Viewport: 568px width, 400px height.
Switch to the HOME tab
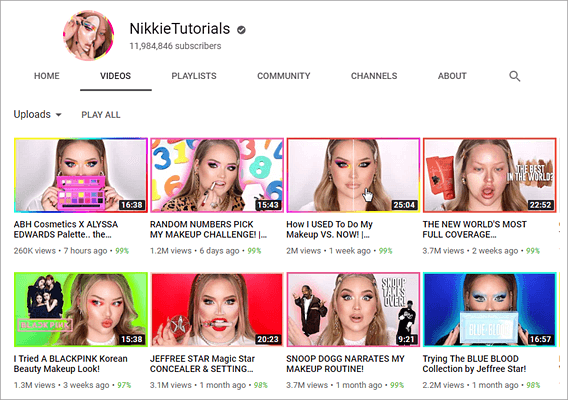point(47,76)
